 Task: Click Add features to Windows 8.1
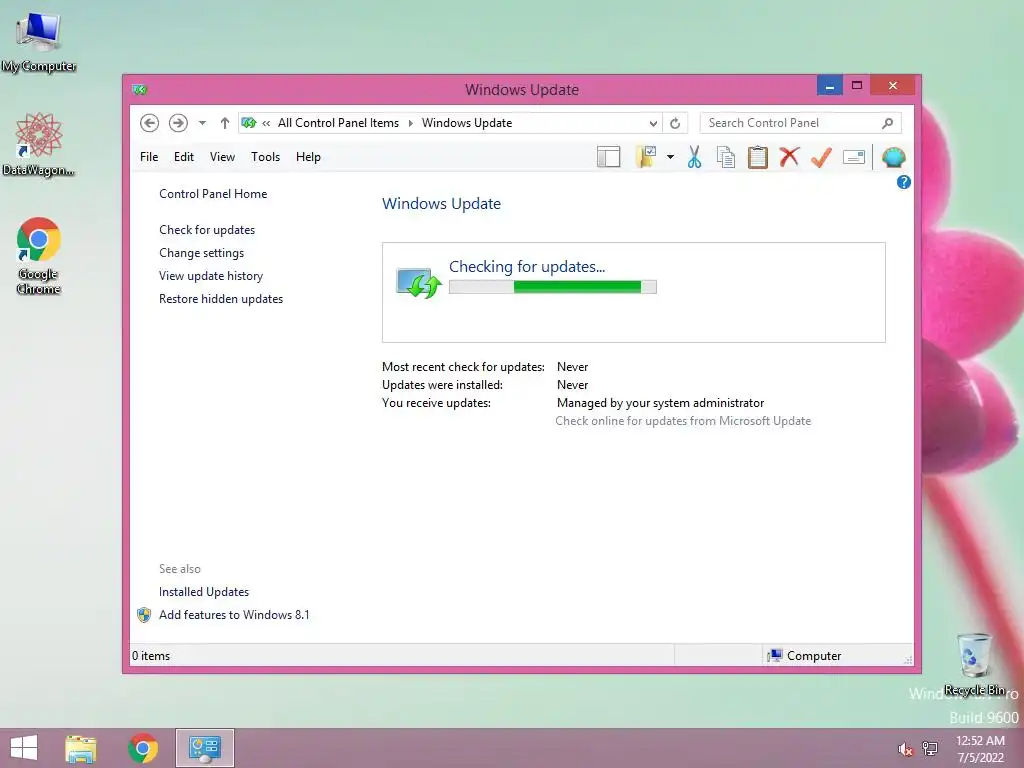point(234,615)
